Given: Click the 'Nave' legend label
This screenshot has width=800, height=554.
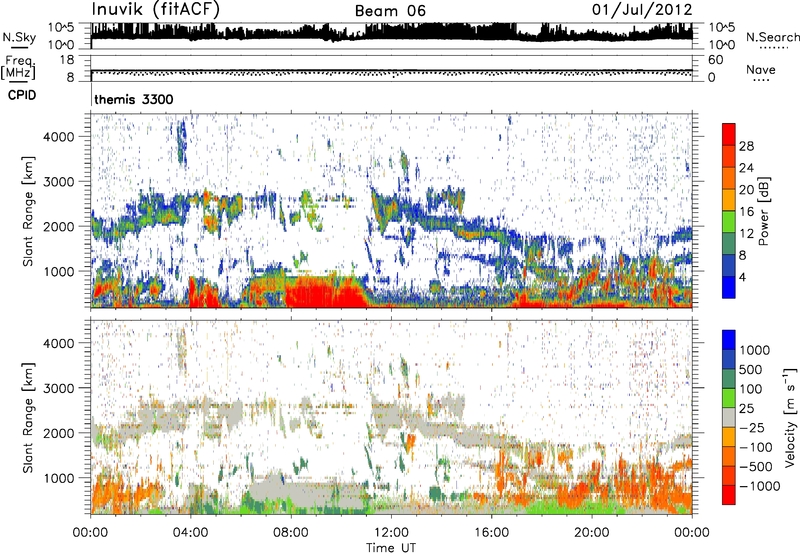Looking at the screenshot, I should click(x=760, y=69).
